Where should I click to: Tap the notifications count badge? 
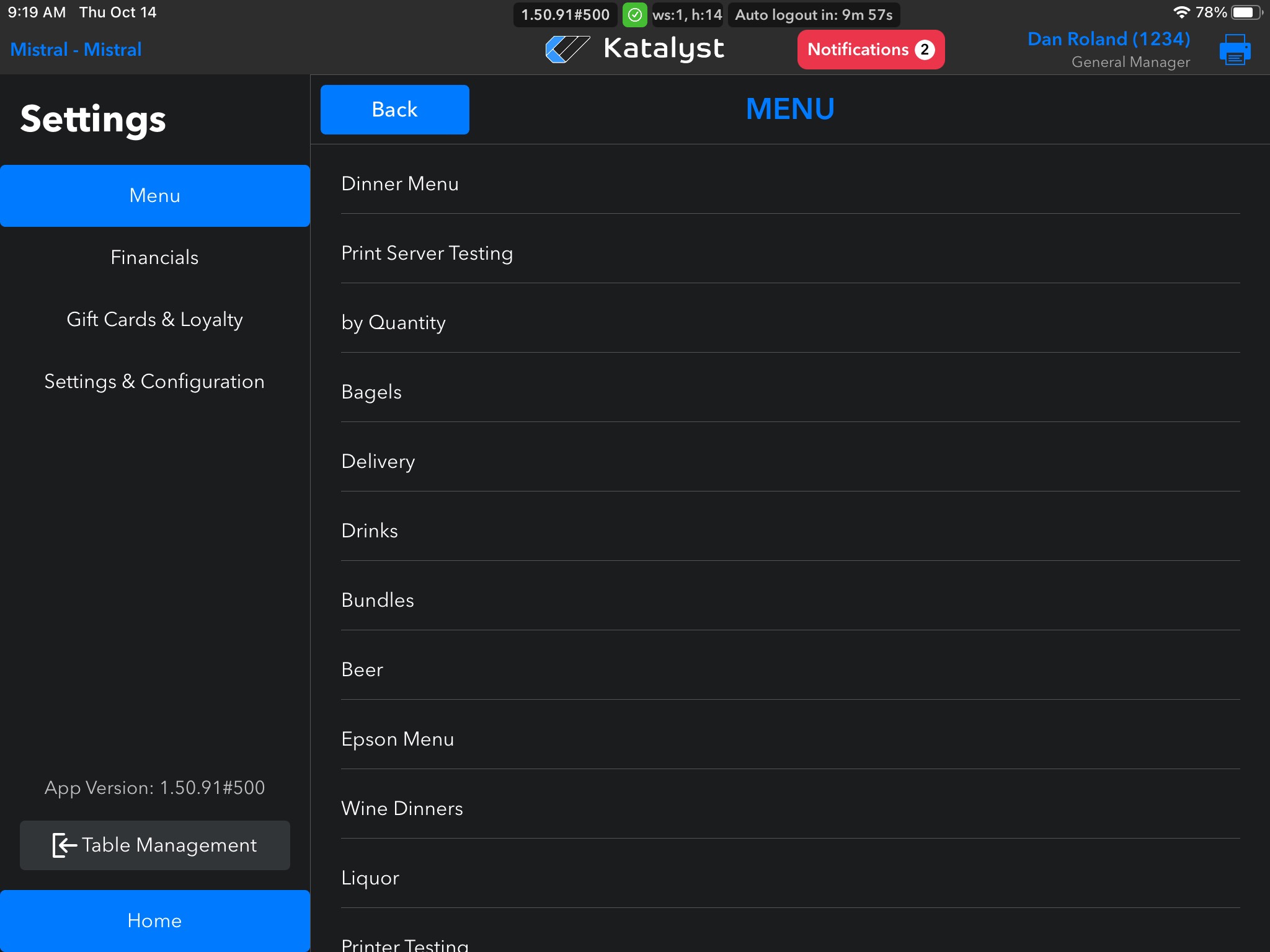(925, 50)
